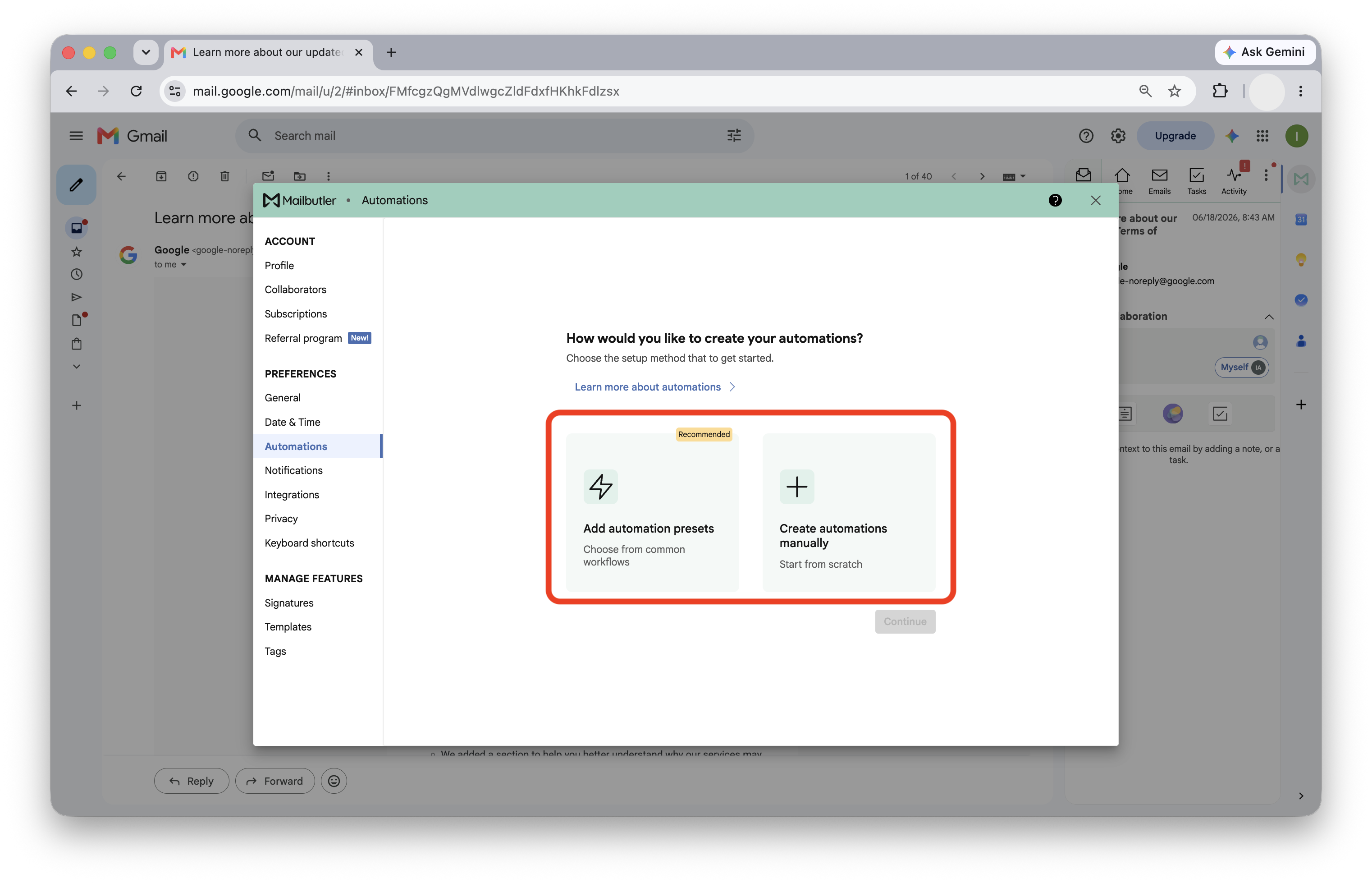Open the Mailbutler Tasks panel icon
Screen dimensions: 1372x883
[1196, 181]
